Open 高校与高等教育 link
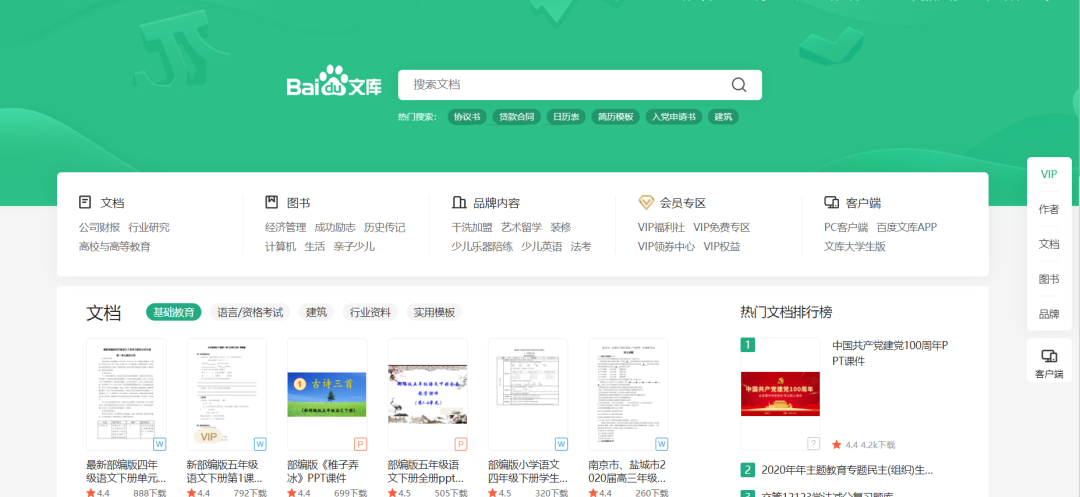Image resolution: width=1080 pixels, height=497 pixels. click(x=114, y=246)
